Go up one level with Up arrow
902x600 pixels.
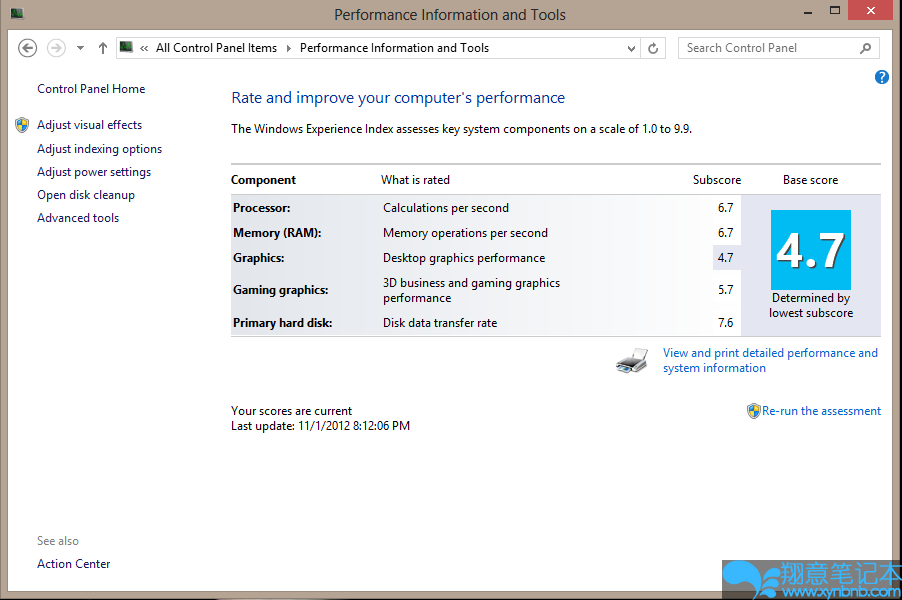point(102,48)
